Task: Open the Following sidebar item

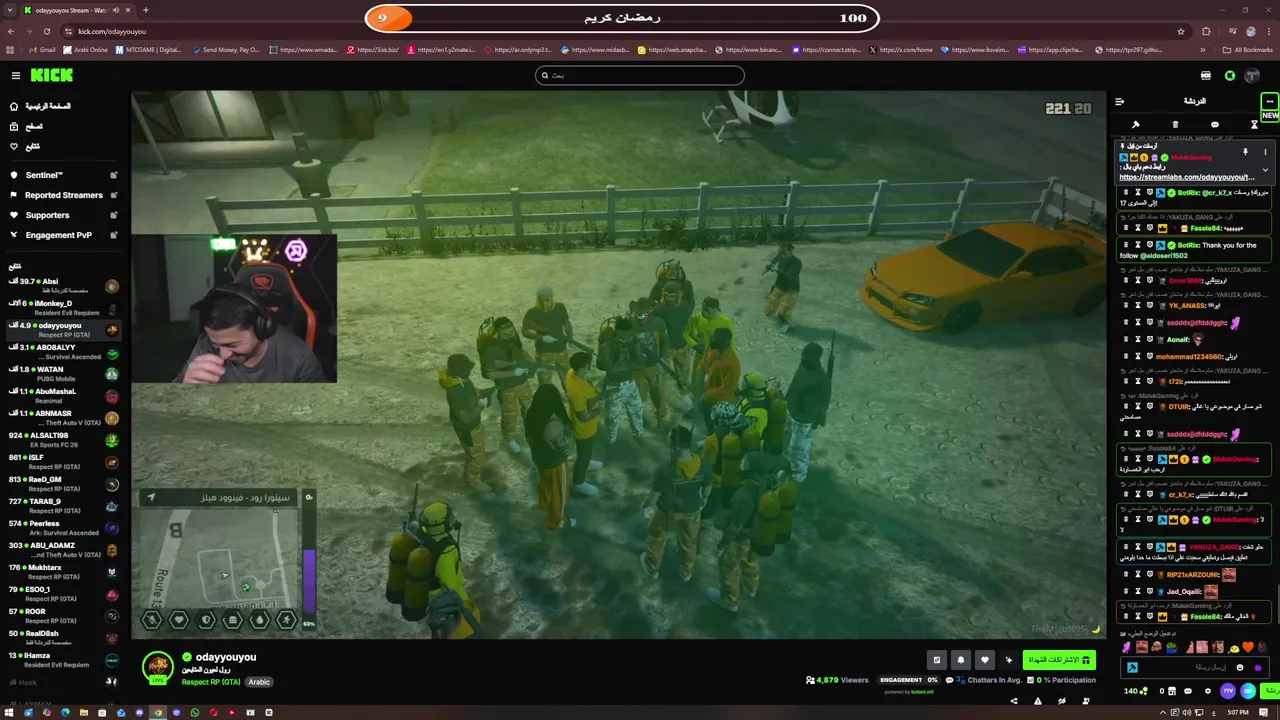Action: click(26, 146)
